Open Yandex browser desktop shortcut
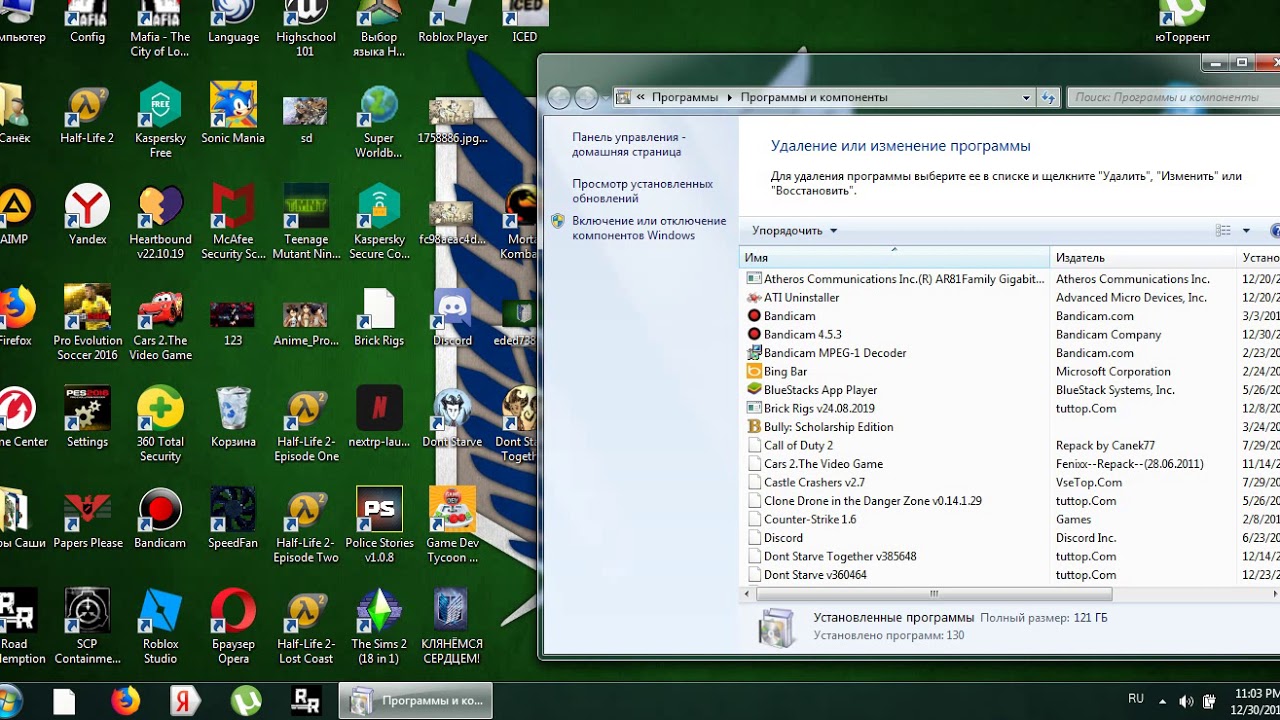 (87, 216)
